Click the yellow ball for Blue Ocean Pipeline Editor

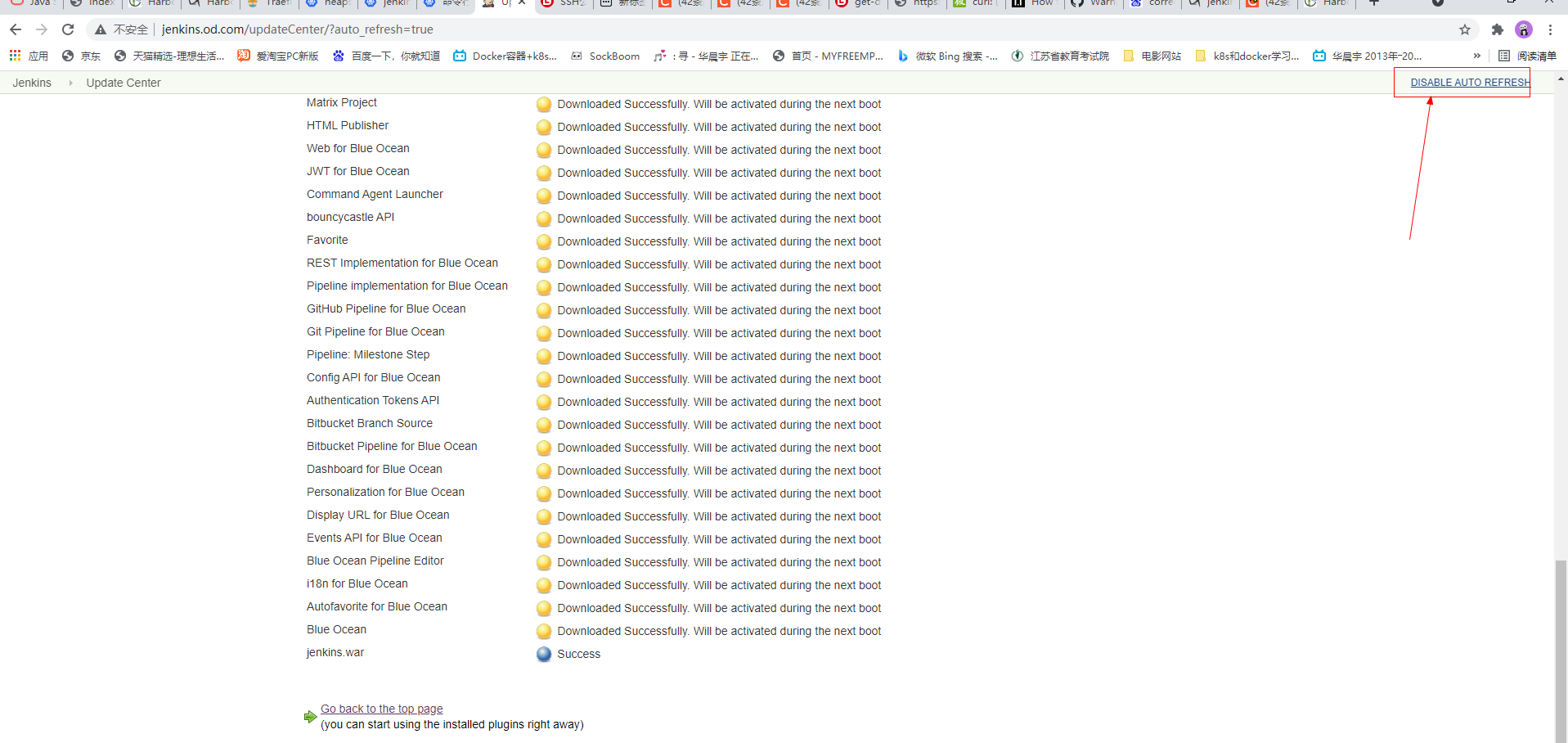tap(544, 563)
